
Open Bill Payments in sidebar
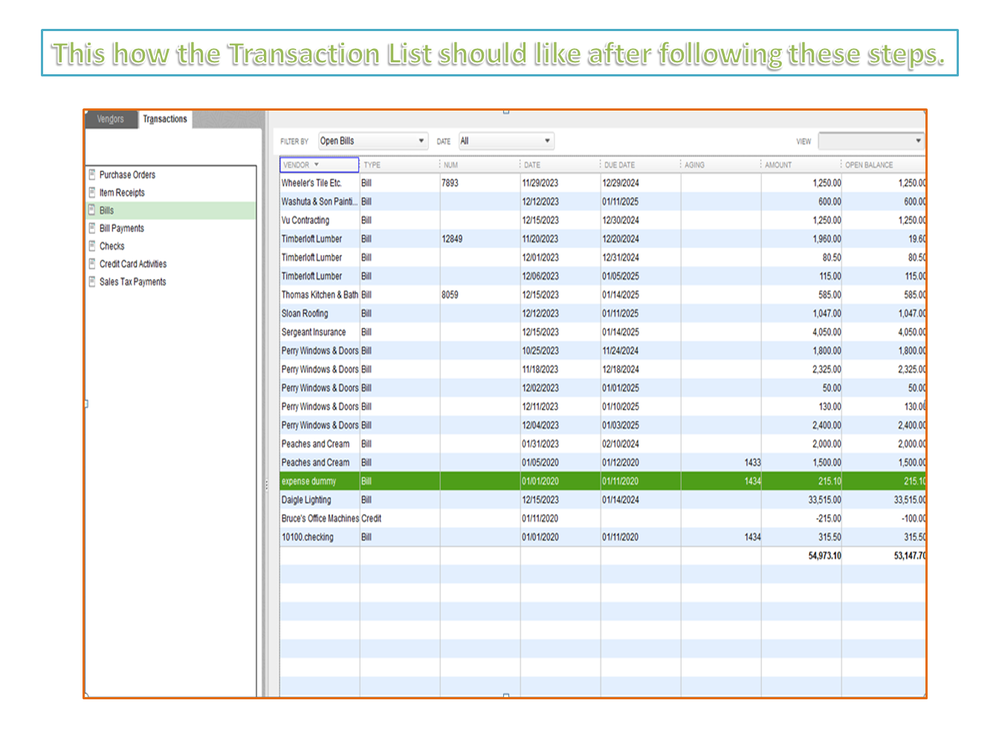click(x=122, y=228)
